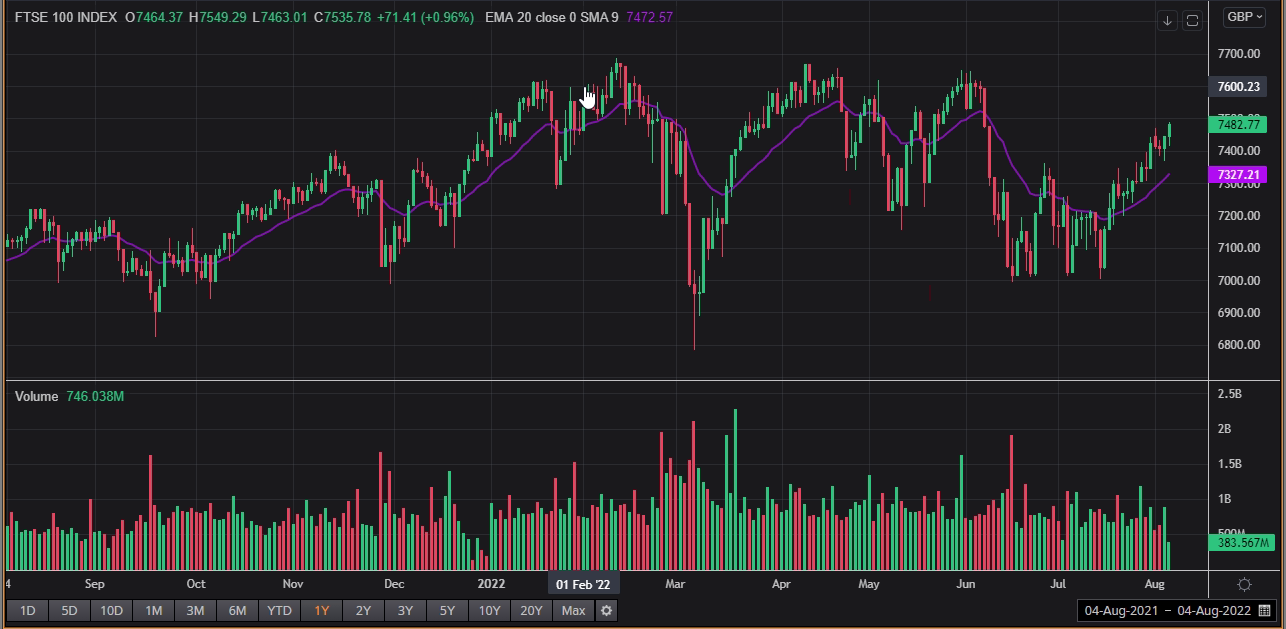Click the +71.41 (+0.96%) change value
Screen dimensions: 1286x629
[x=425, y=17]
